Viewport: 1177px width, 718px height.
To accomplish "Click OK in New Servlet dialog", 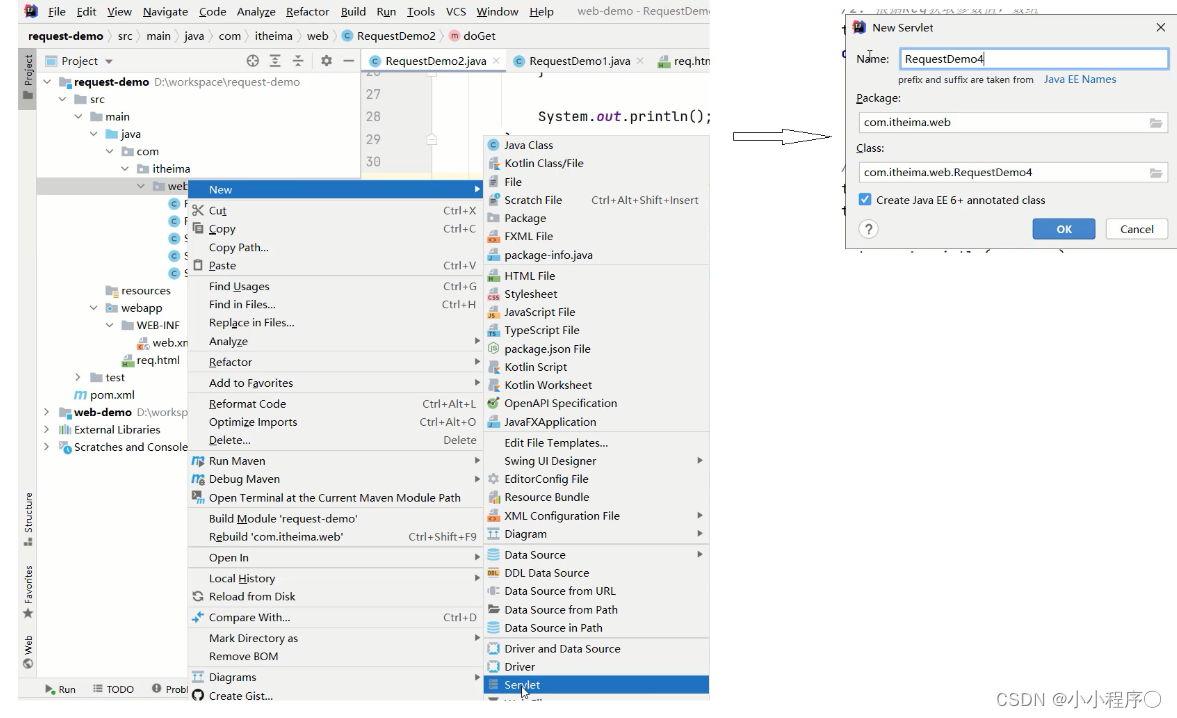I will [1064, 229].
